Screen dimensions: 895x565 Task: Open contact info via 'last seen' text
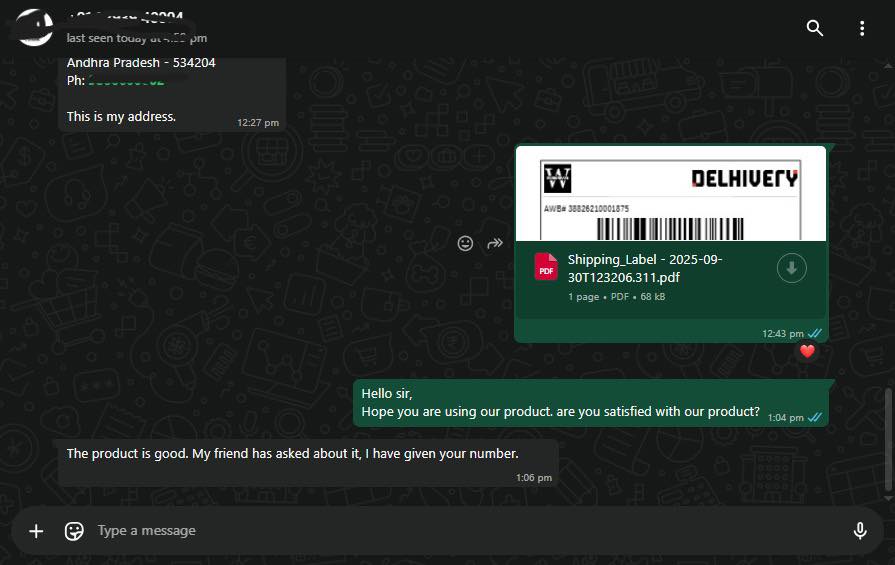point(137,38)
